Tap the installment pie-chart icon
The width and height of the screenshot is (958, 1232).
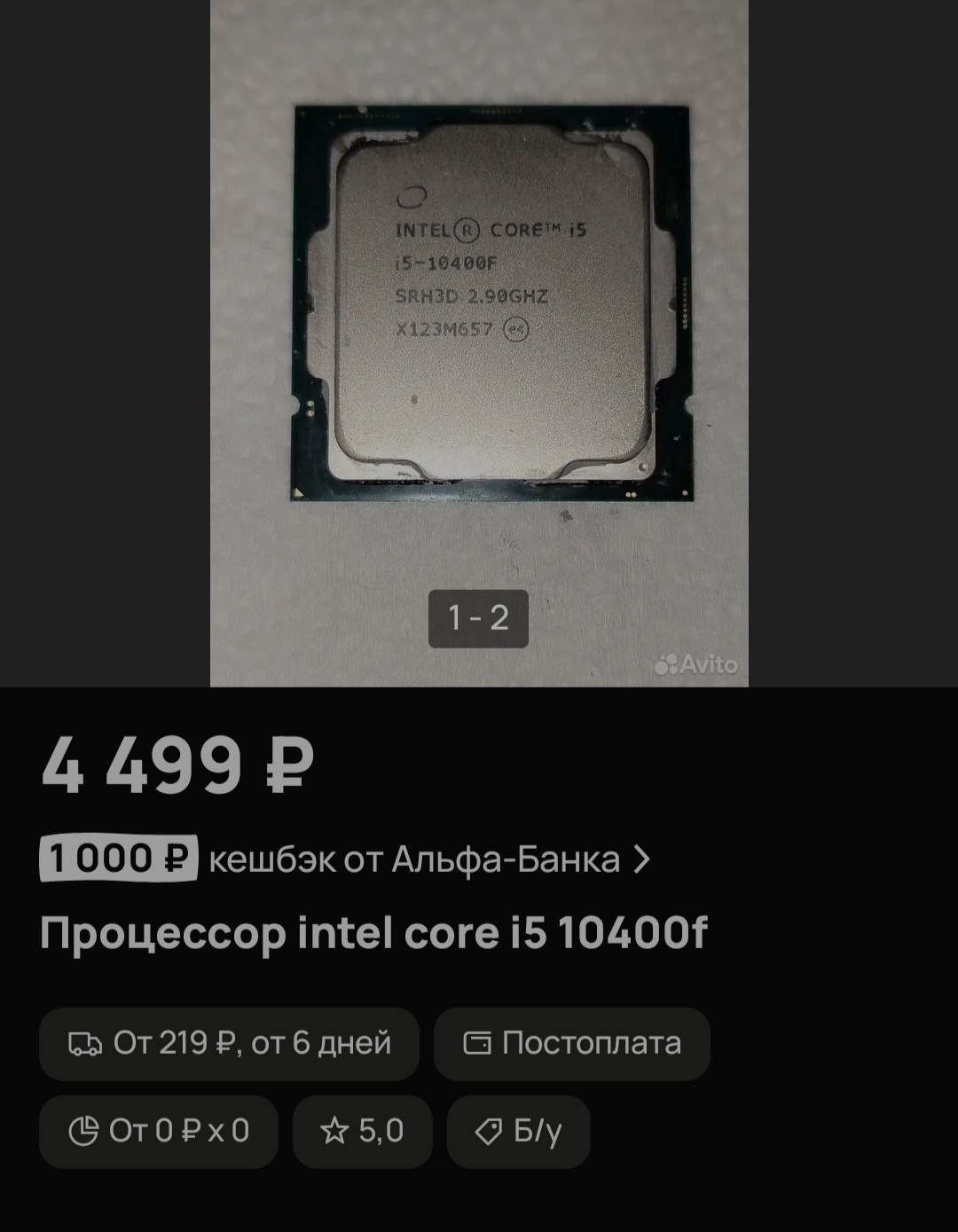[83, 1131]
